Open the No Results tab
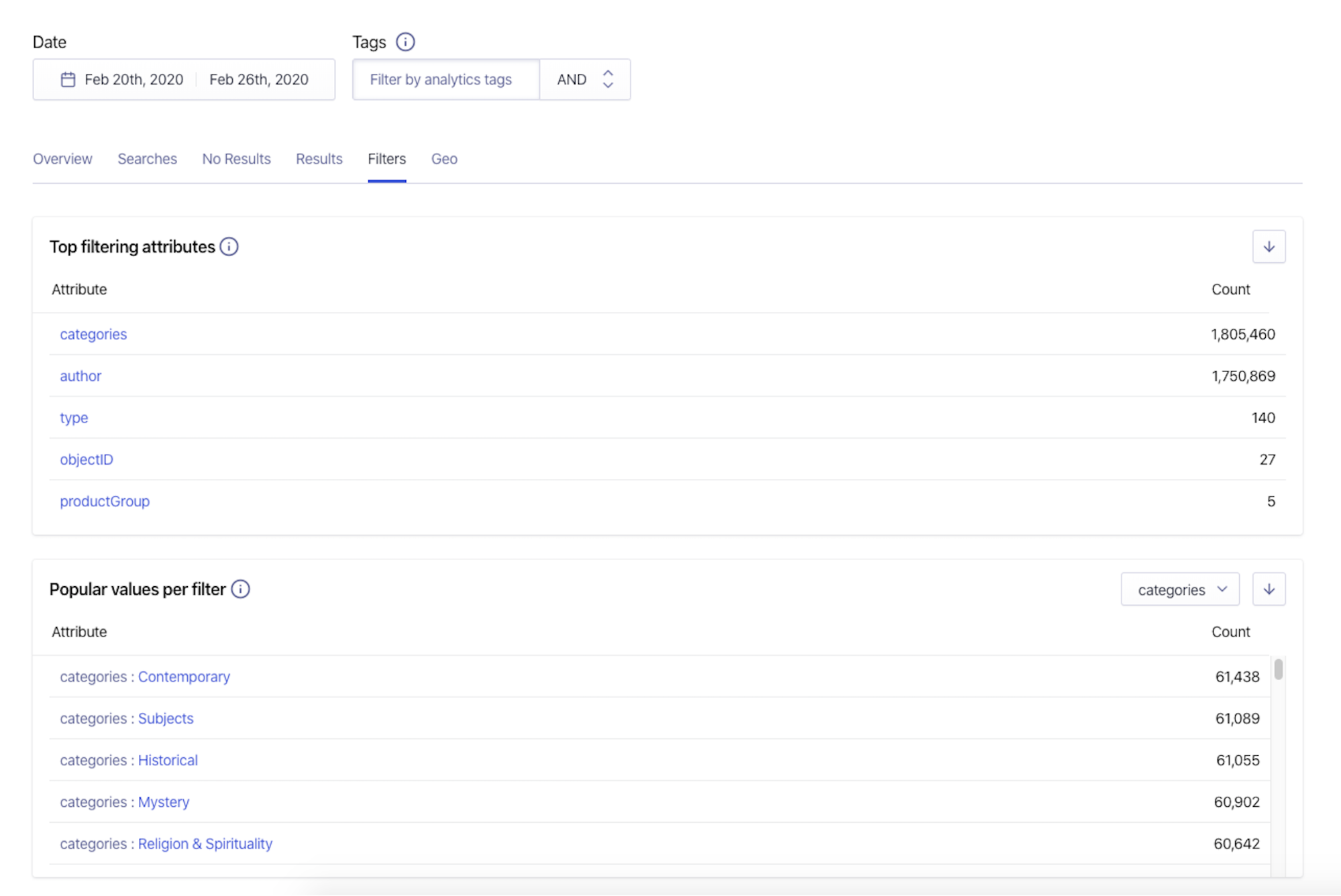Viewport: 1341px width, 896px height. pyautogui.click(x=236, y=159)
